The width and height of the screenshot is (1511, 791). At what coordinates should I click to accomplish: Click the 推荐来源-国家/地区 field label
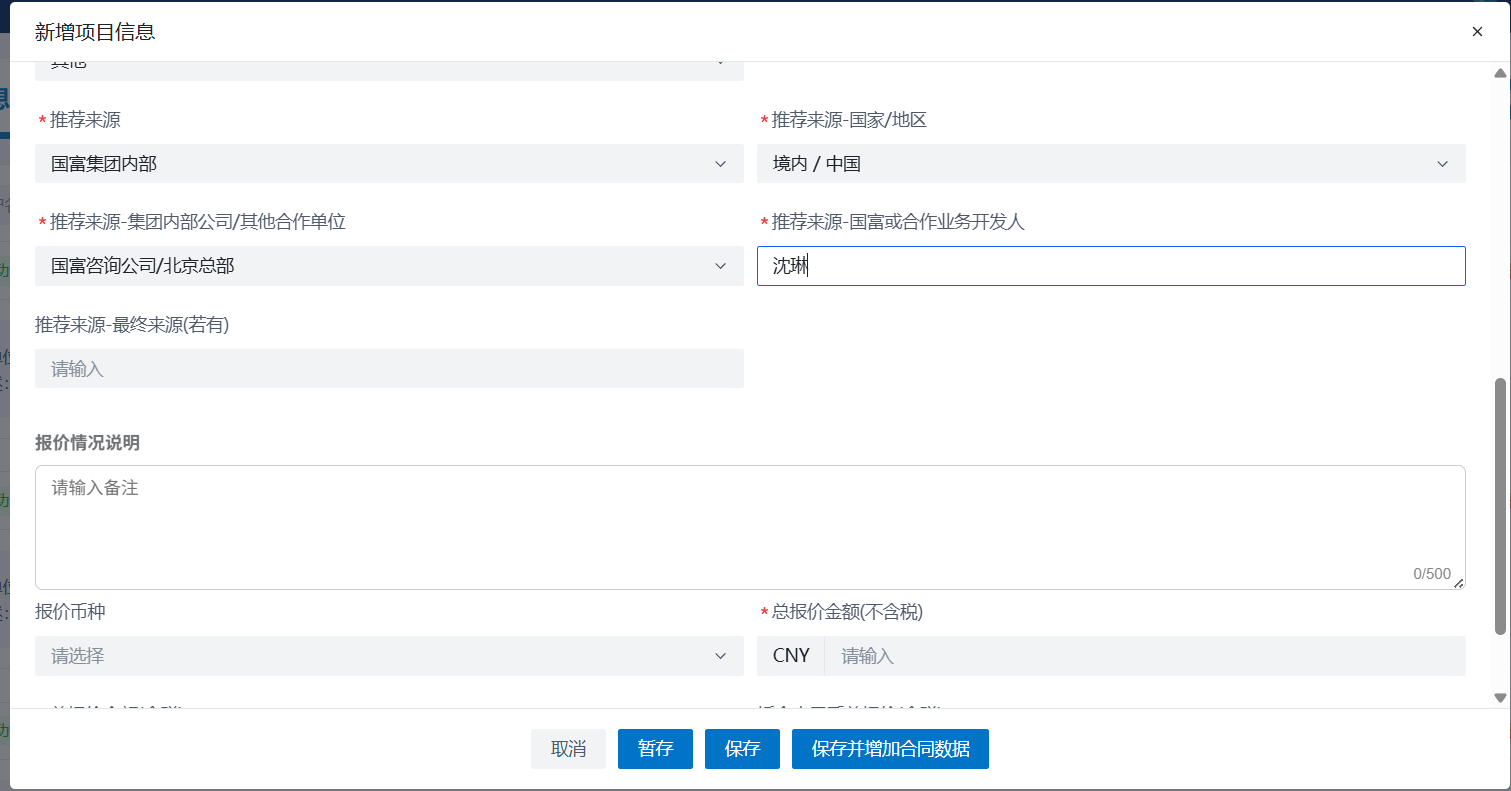[849, 120]
